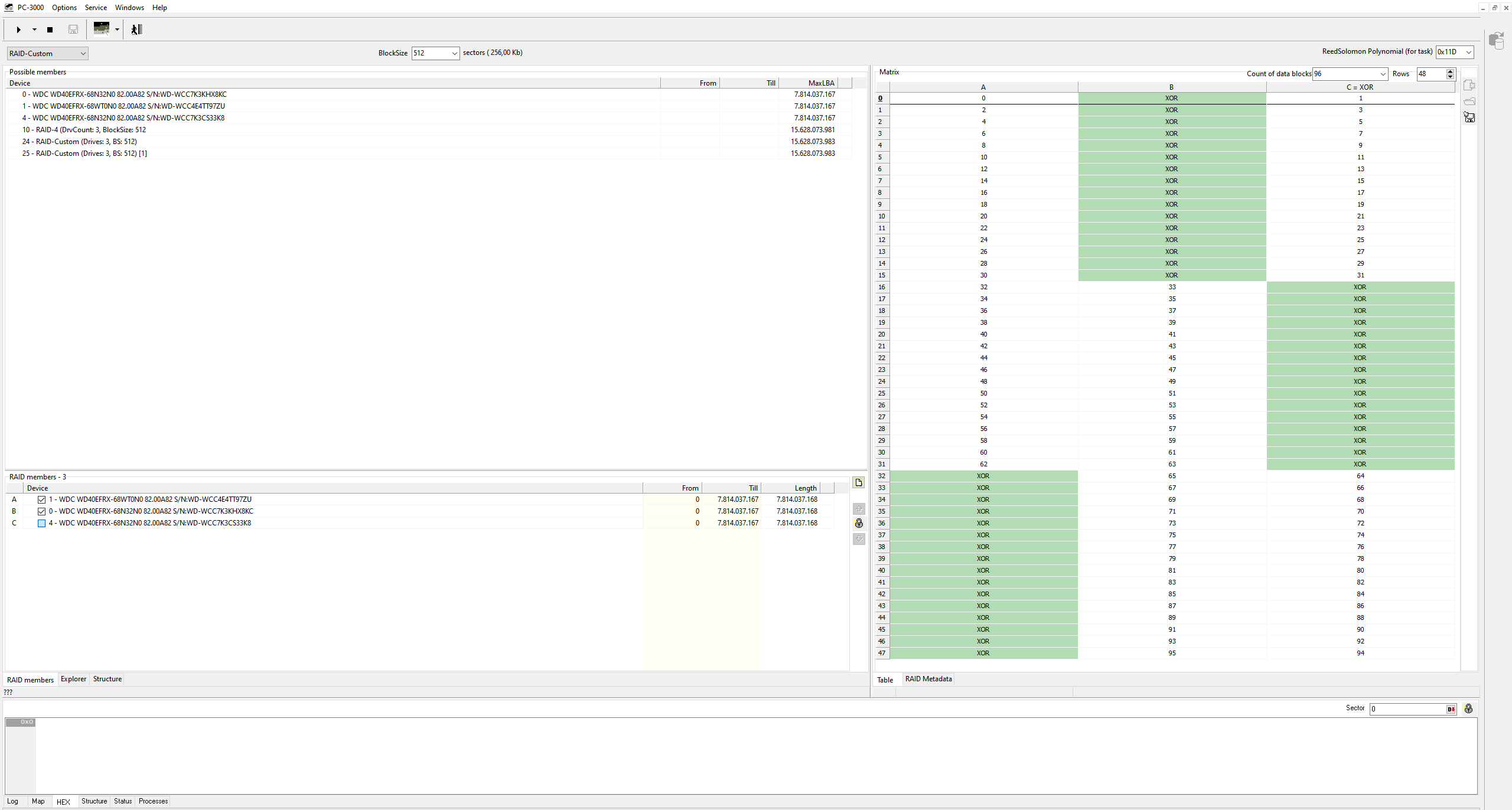Click the Device column header in Possible members

(333, 83)
